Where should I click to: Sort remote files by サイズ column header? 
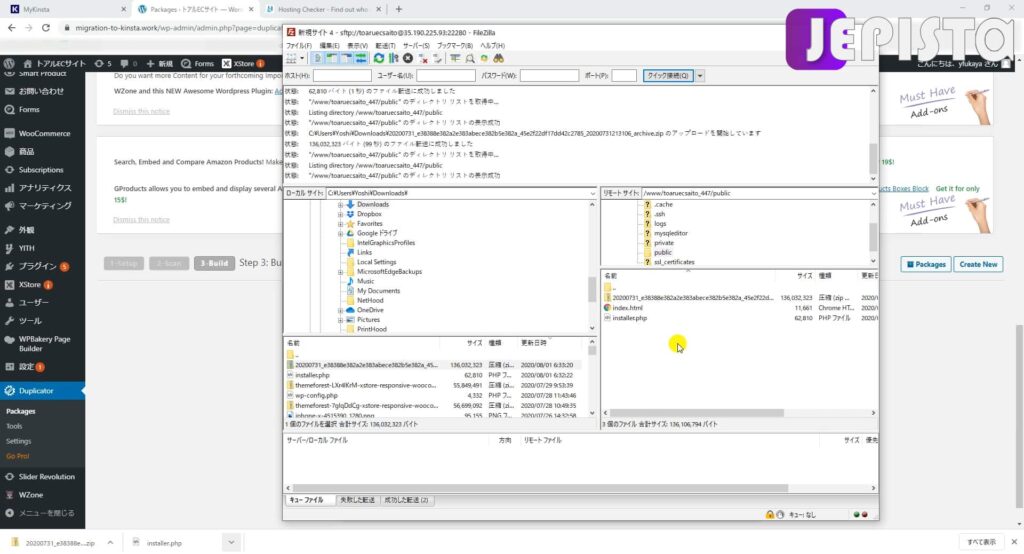(x=804, y=276)
